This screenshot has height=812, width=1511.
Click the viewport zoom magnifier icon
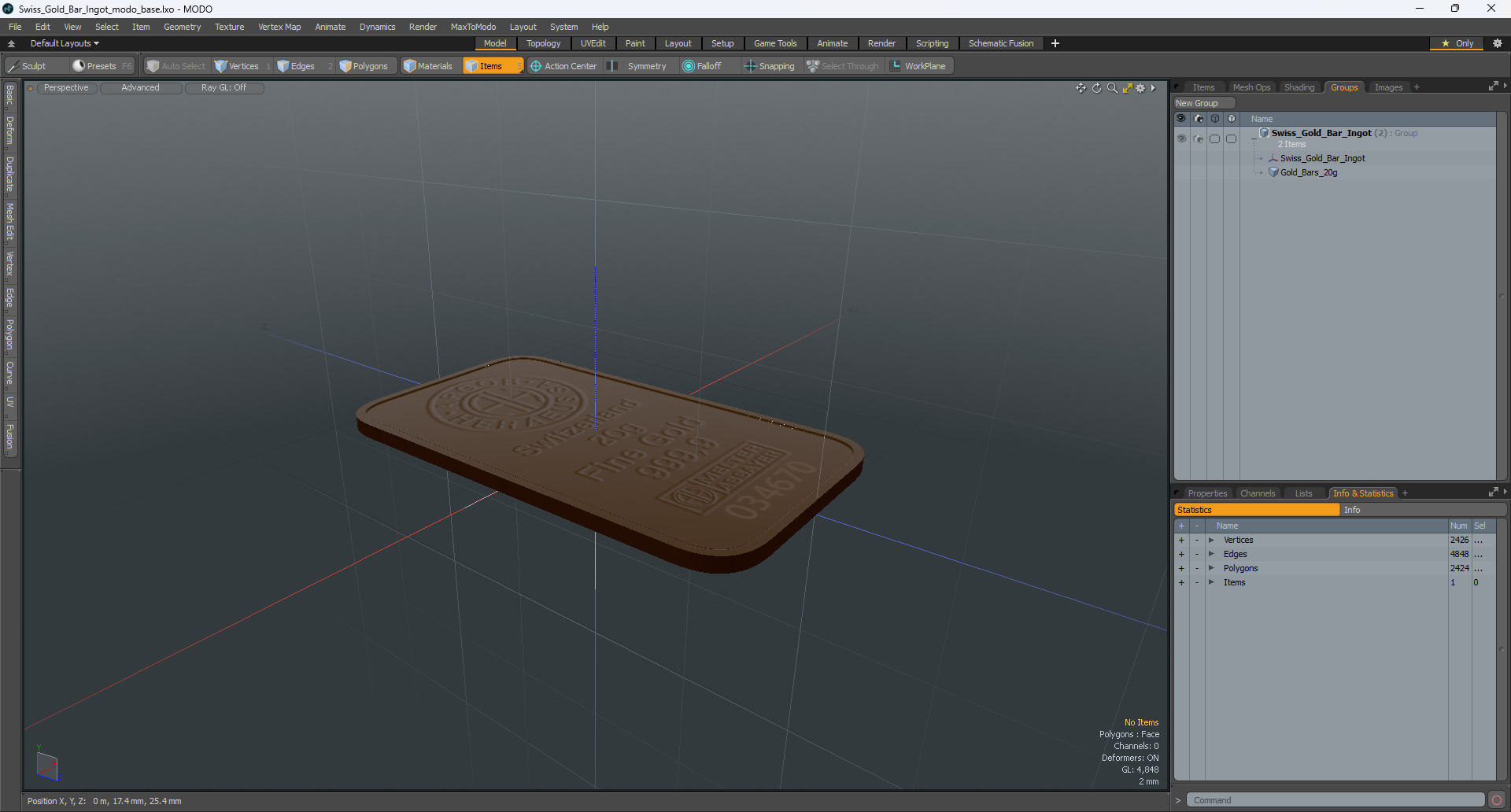pyautogui.click(x=1112, y=88)
